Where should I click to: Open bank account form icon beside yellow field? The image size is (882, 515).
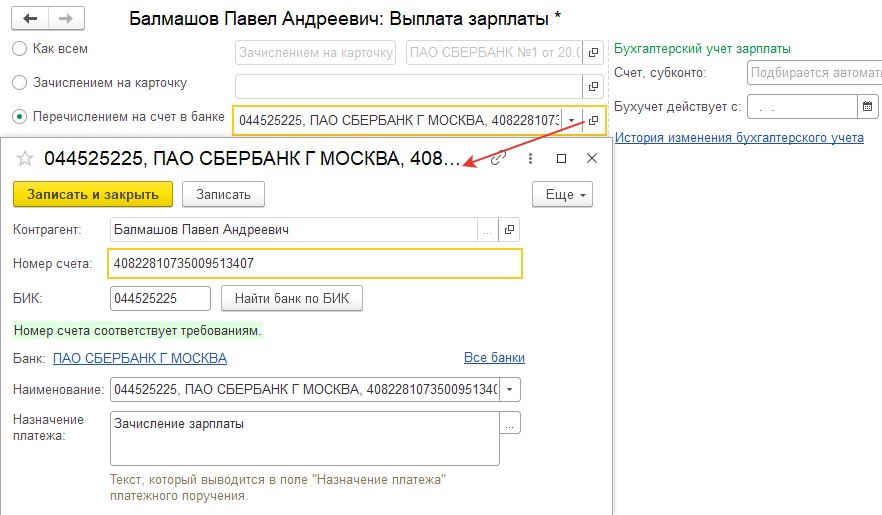click(x=593, y=120)
